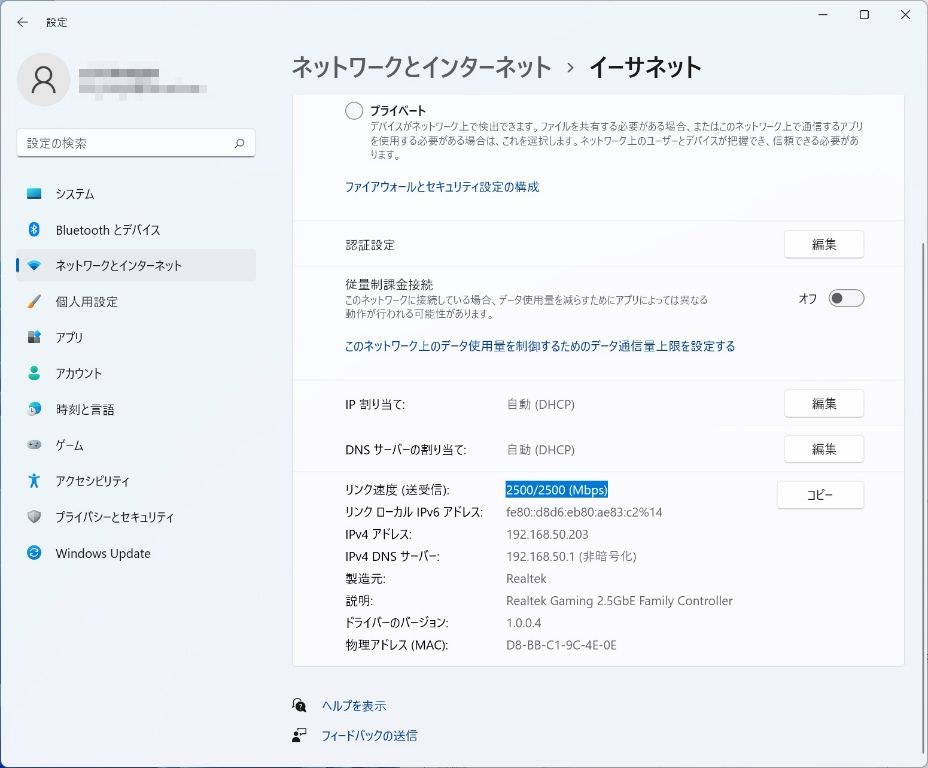The height and width of the screenshot is (768, 928).
Task: Click 編集 button for 認証設定
Action: 823,244
